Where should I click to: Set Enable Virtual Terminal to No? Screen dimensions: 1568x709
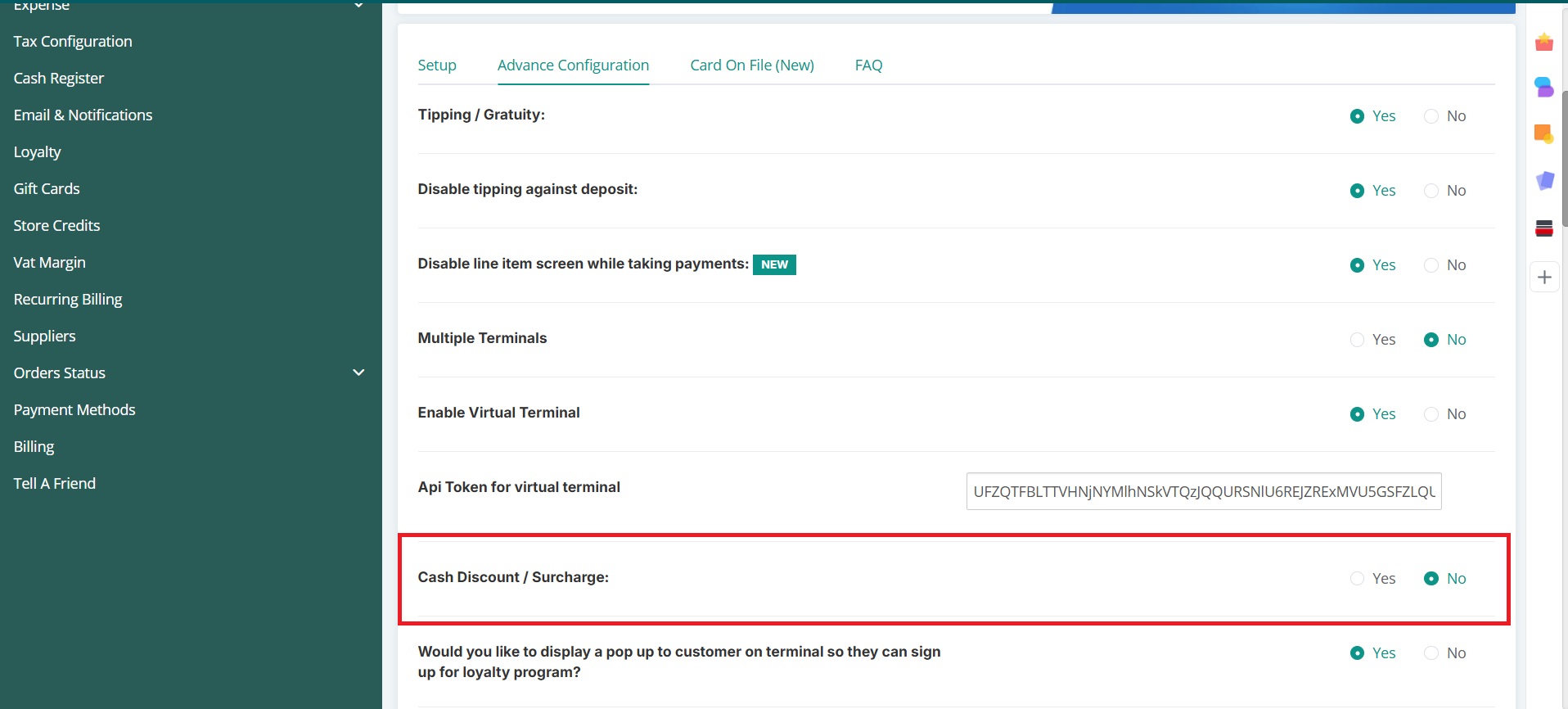pos(1431,414)
